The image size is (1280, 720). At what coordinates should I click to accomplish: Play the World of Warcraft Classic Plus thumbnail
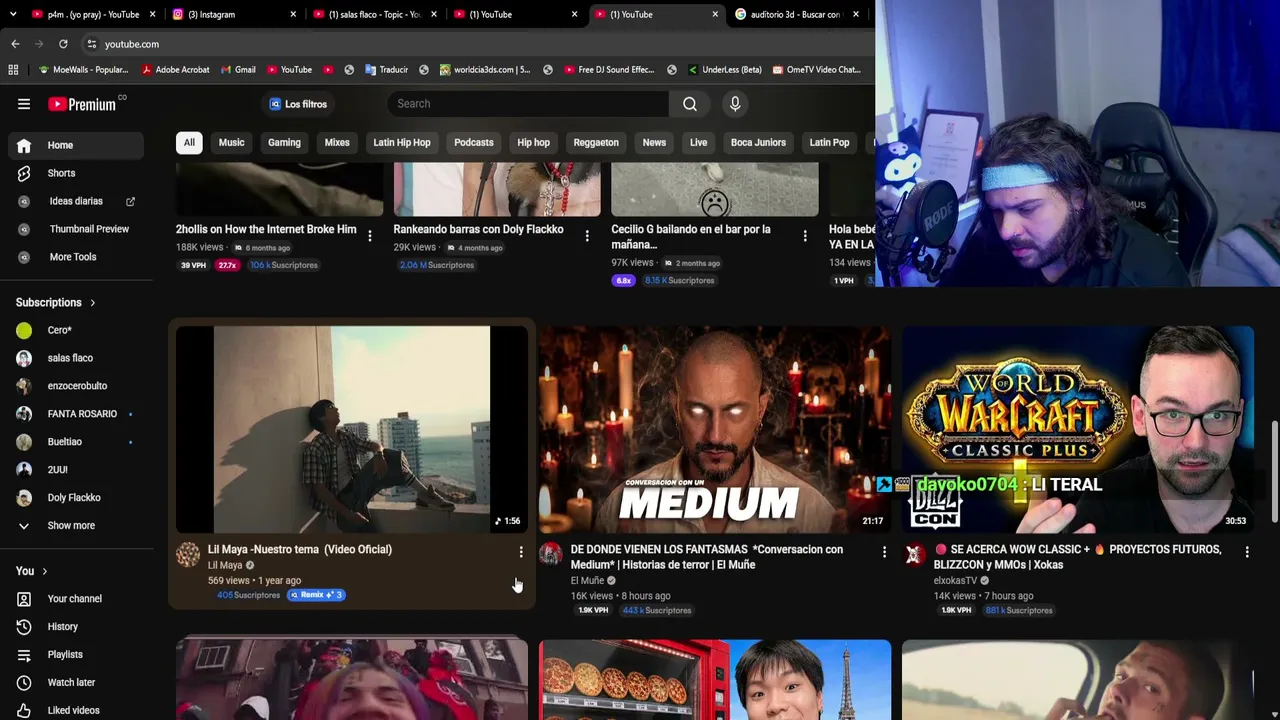[1078, 430]
